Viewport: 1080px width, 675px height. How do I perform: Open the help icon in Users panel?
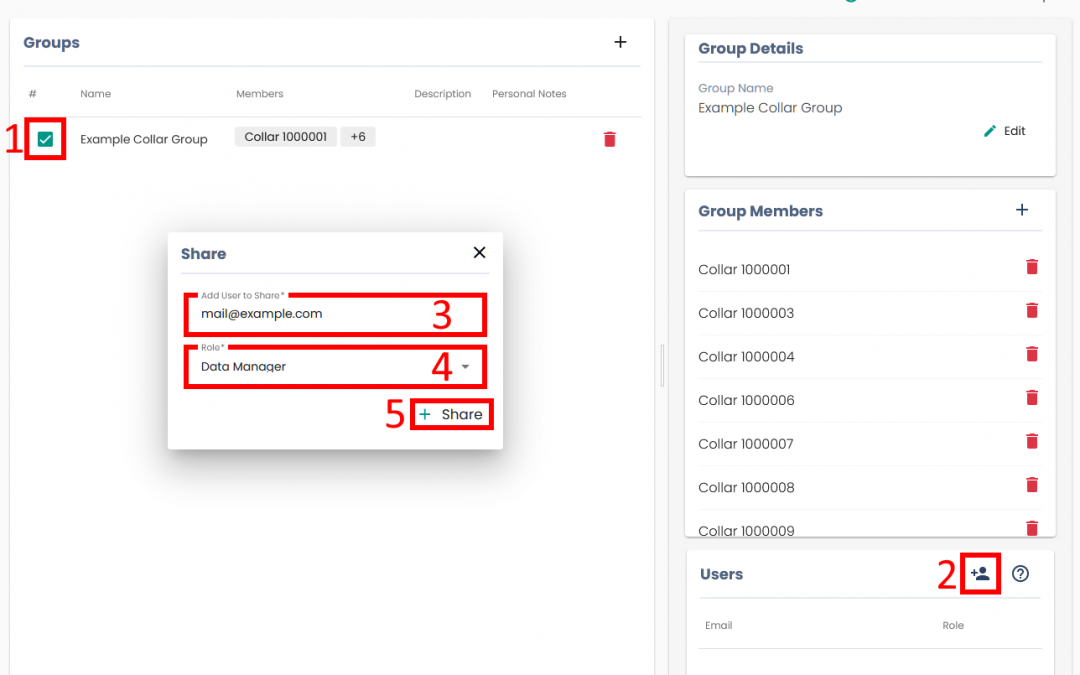1020,574
